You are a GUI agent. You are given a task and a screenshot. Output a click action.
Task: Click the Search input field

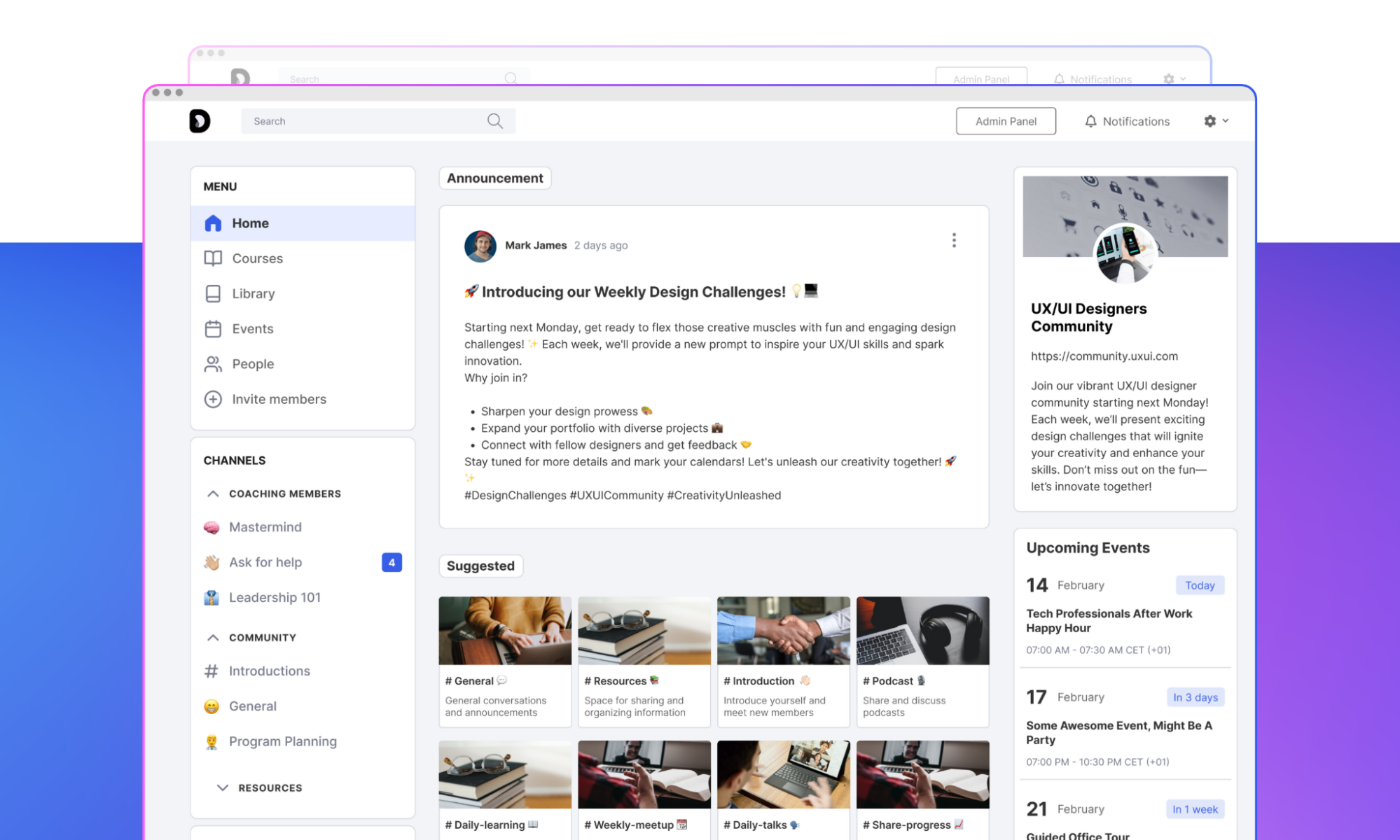coord(378,121)
